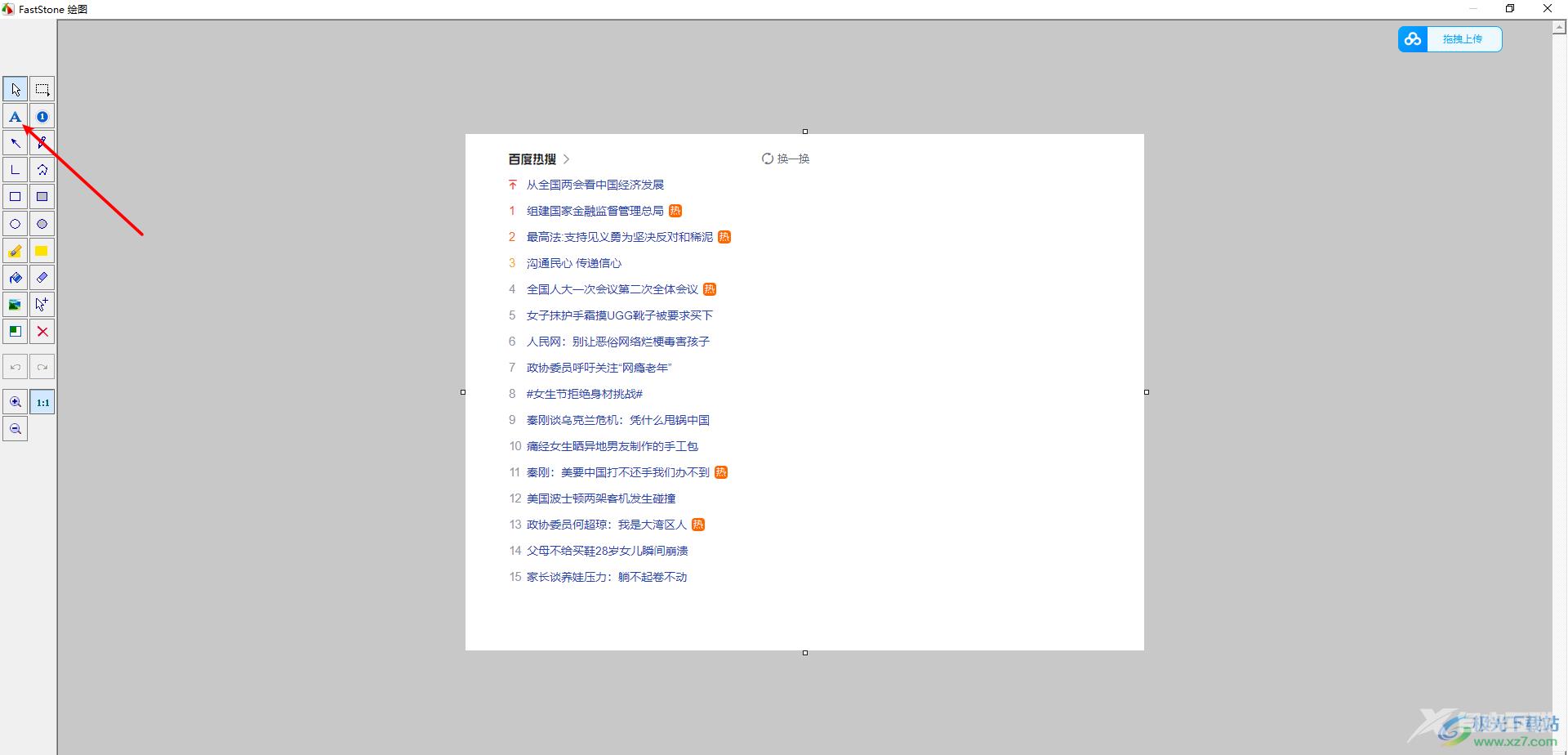The width and height of the screenshot is (1568, 755).
Task: Pick the numbered step marker tool
Action: [42, 116]
